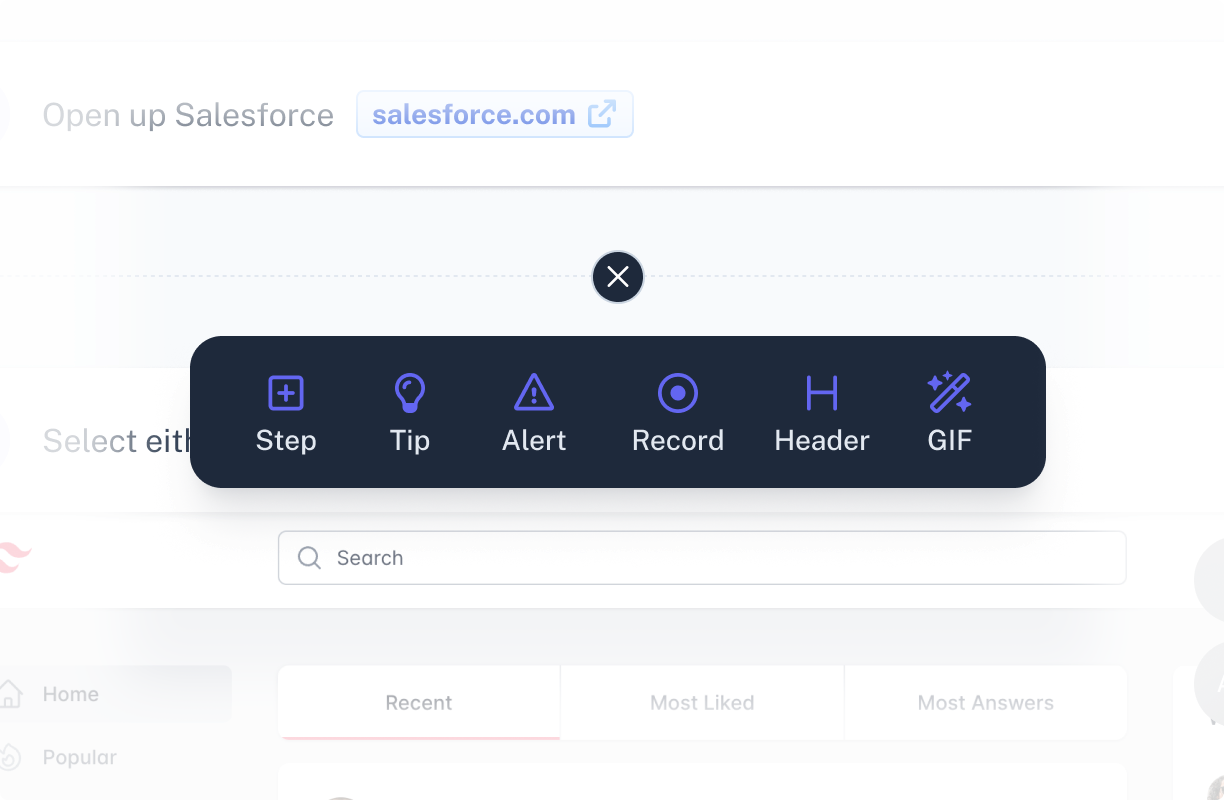
Task: Click the magnifier icon in Search box
Action: (x=309, y=557)
